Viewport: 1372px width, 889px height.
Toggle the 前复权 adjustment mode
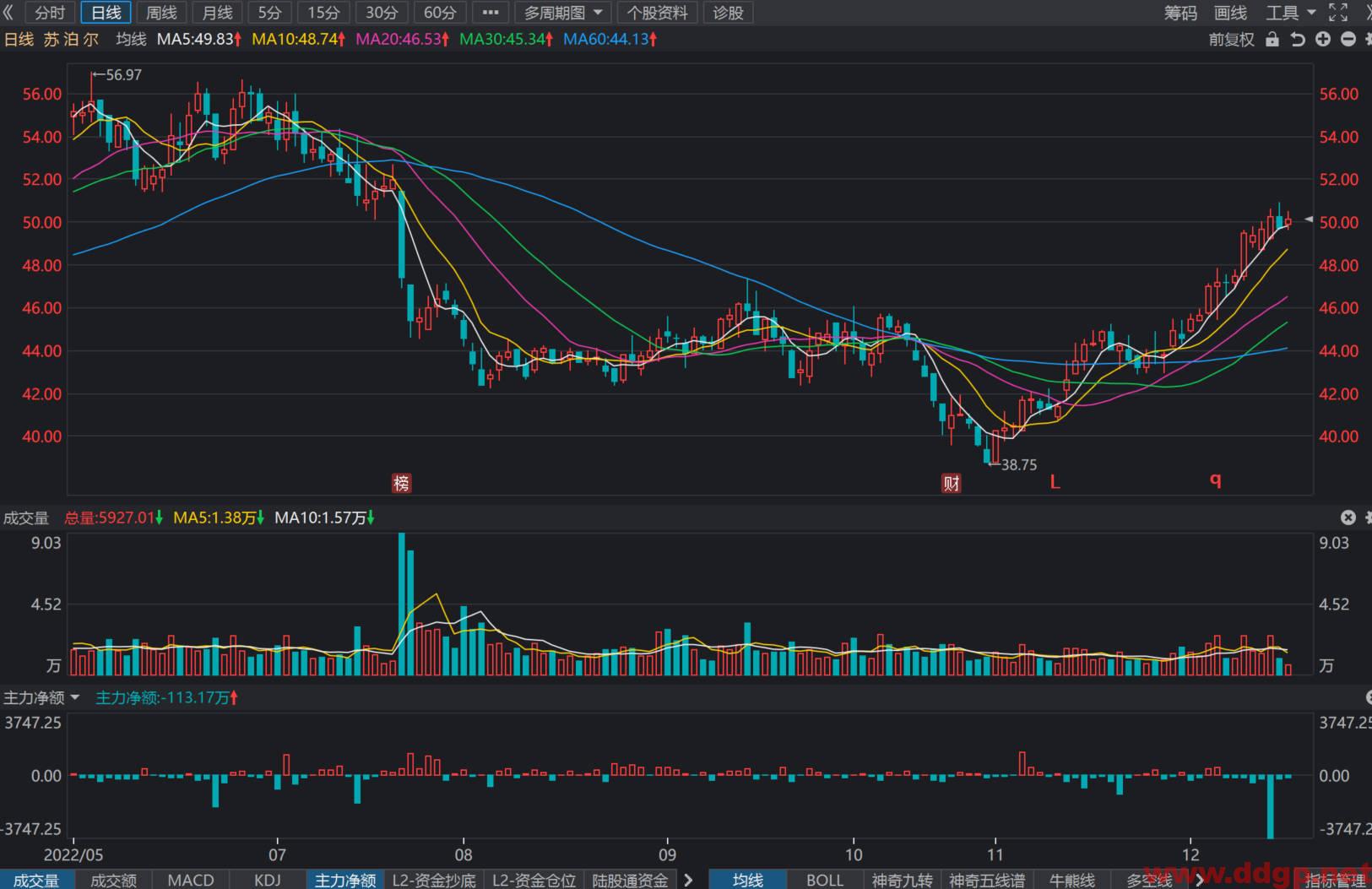(x=1232, y=39)
